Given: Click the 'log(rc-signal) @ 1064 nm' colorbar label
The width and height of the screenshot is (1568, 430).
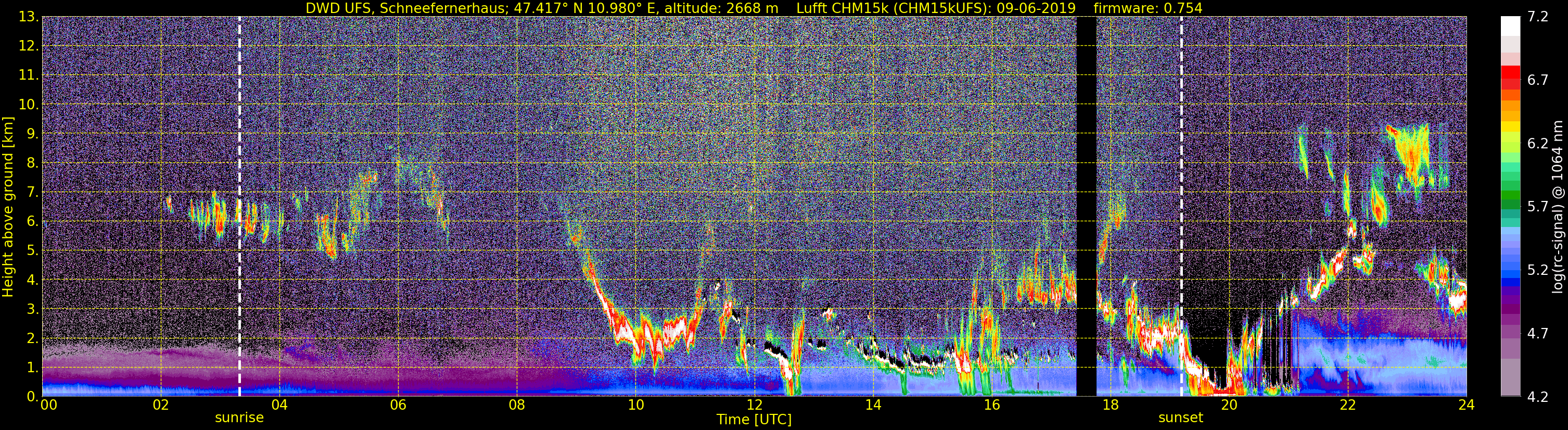Looking at the screenshot, I should click(x=1558, y=207).
